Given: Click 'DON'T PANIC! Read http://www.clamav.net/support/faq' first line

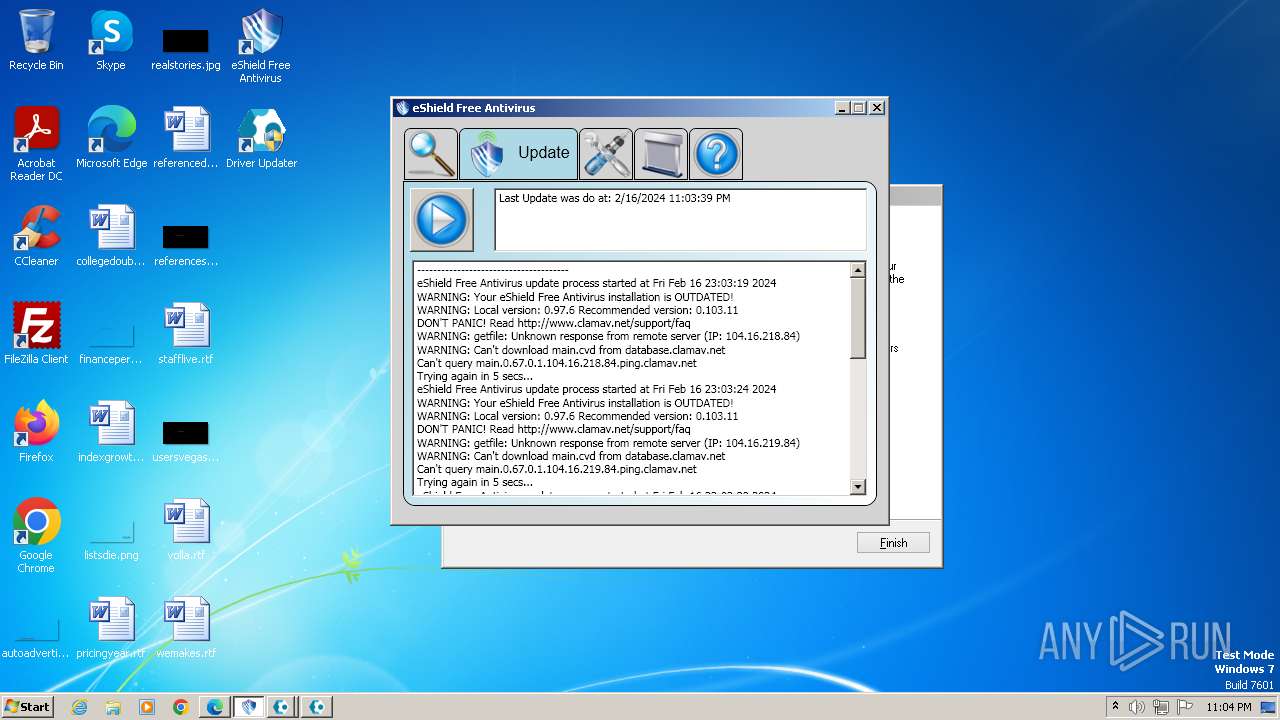Looking at the screenshot, I should coord(553,323).
